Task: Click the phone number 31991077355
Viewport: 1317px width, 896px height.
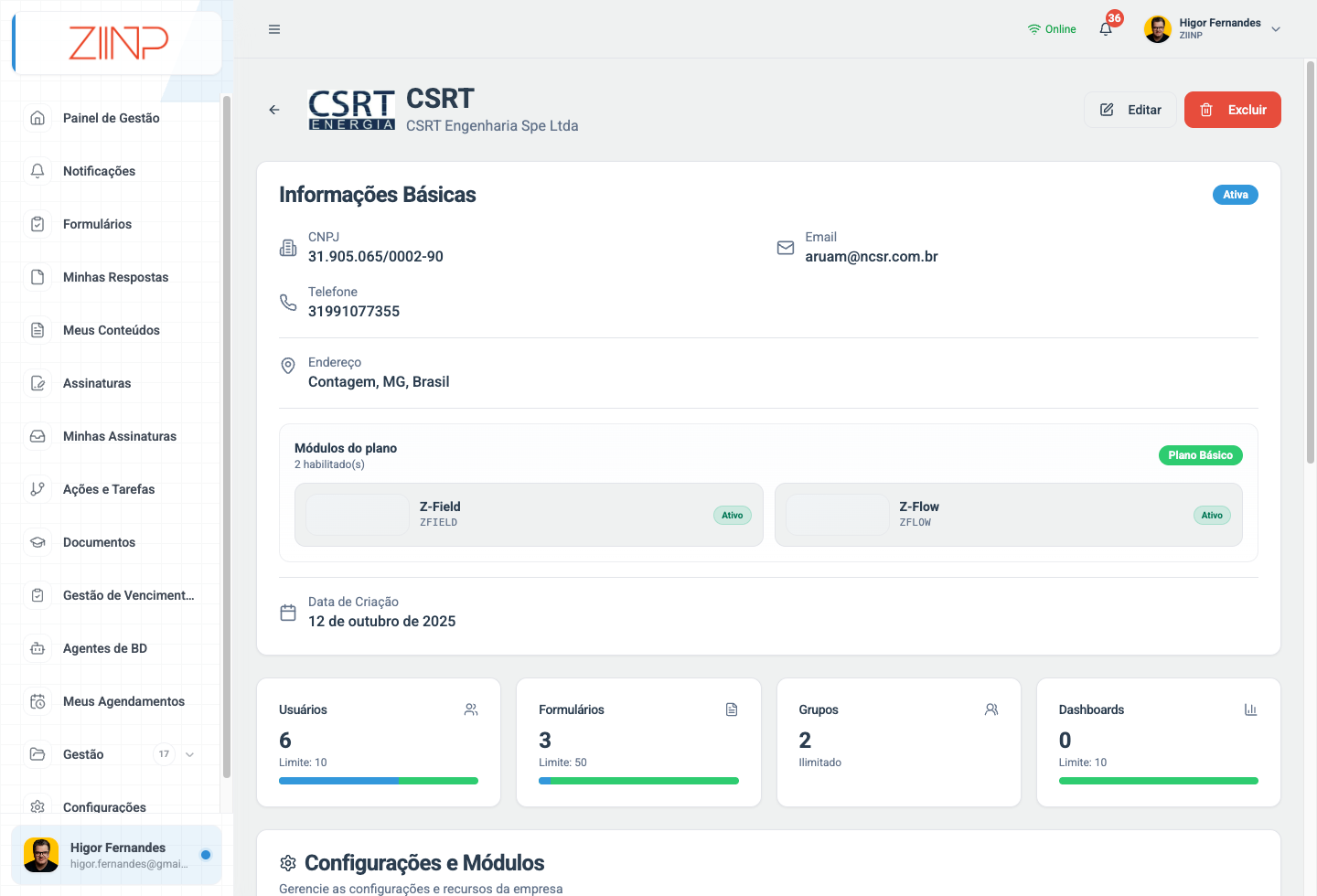Action: (354, 312)
